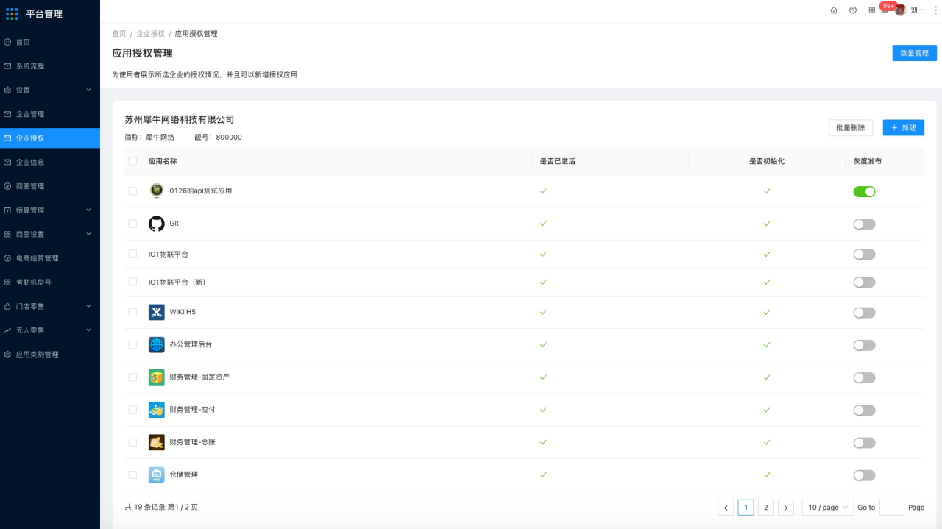The width and height of the screenshot is (942, 529).
Task: Enable 灰度发布 toggle for 财务管理-固定资产
Action: (x=864, y=378)
